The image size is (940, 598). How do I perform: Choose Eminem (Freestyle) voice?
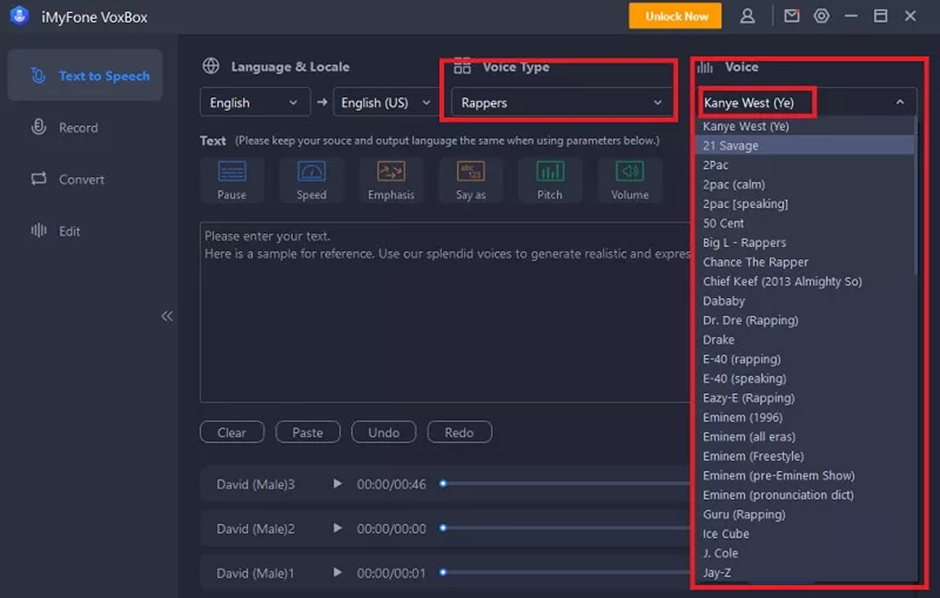tap(805, 456)
